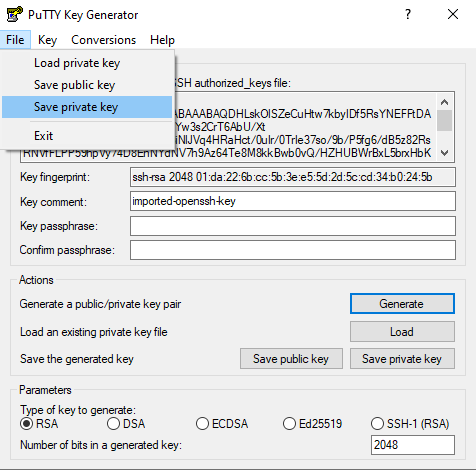The image size is (476, 470).
Task: Open the Help menu
Action: tap(162, 40)
